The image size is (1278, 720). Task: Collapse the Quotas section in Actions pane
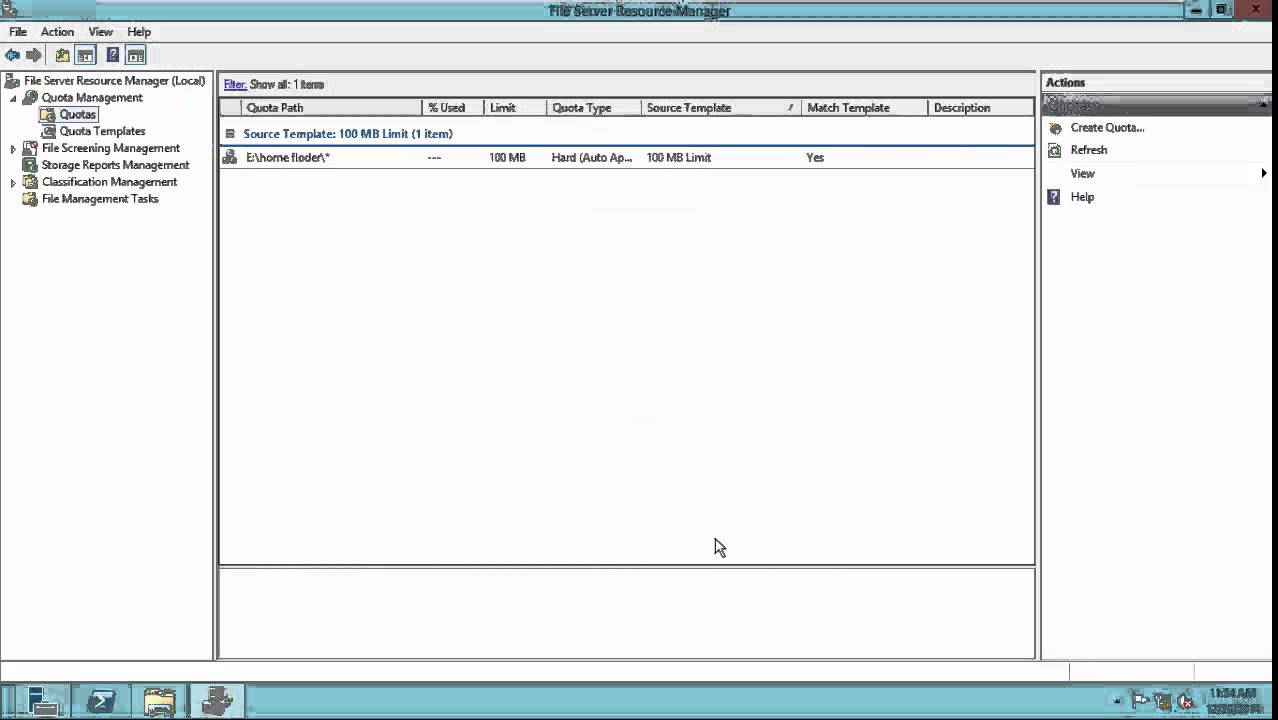[x=1264, y=103]
